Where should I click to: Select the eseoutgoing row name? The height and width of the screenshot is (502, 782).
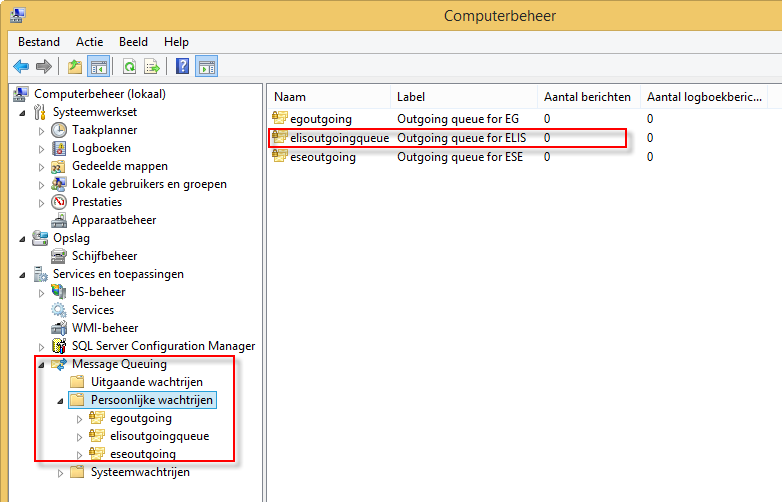pos(323,157)
